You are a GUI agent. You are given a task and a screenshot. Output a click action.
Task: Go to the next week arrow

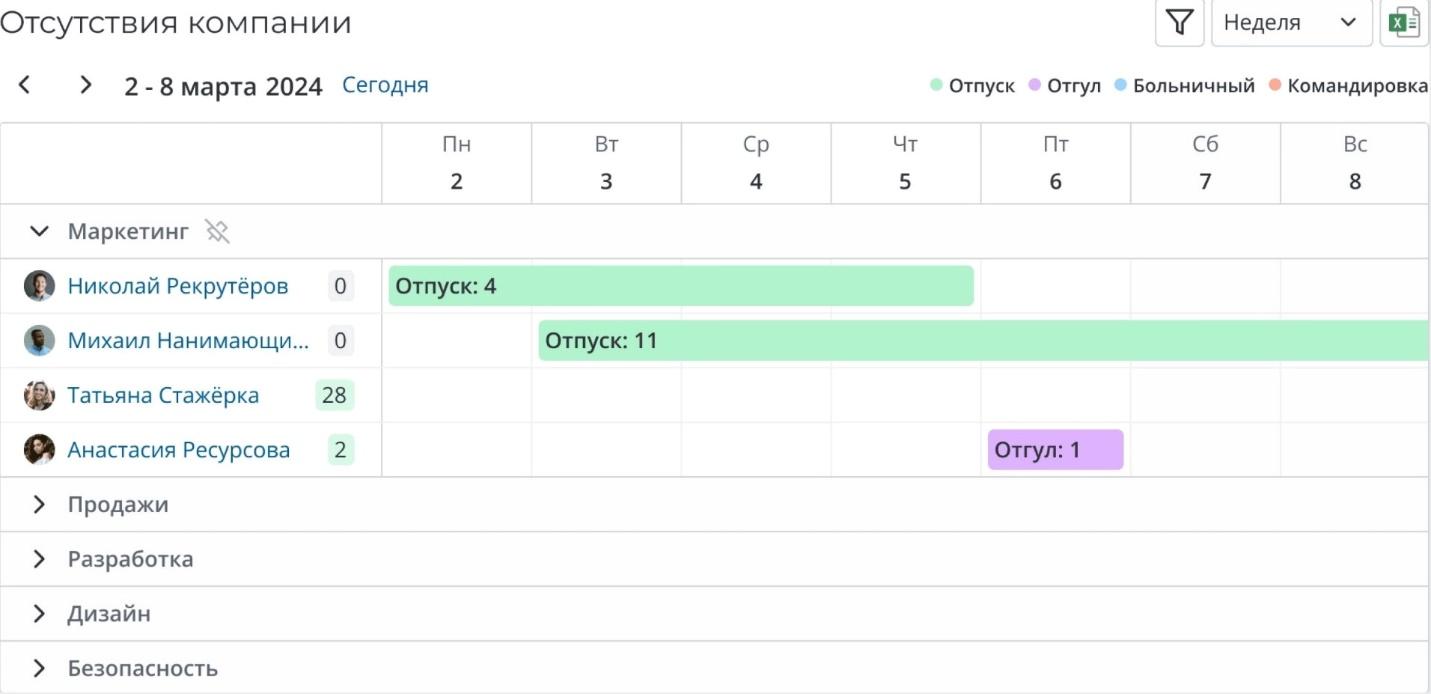tap(86, 85)
